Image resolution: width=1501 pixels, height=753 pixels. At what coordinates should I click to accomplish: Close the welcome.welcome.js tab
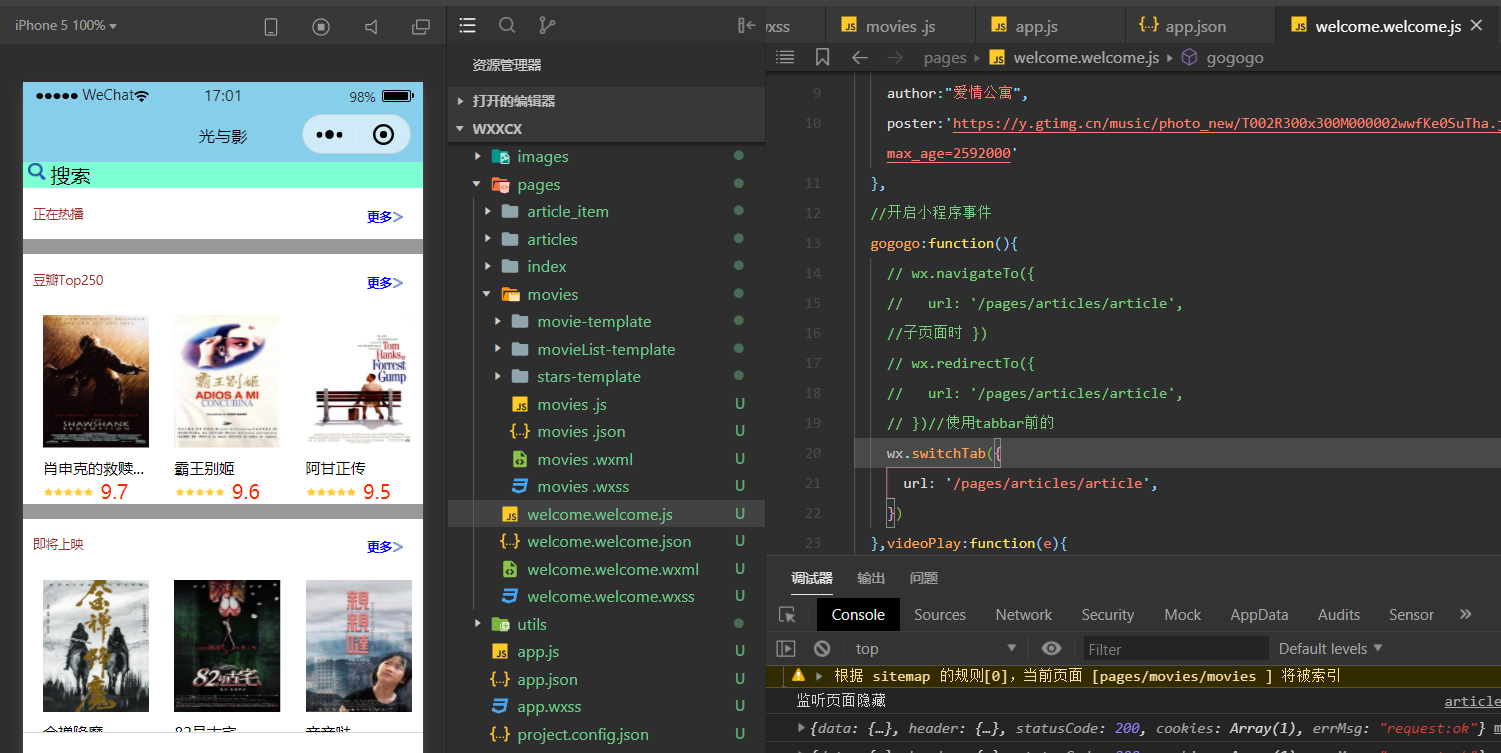(x=1476, y=25)
